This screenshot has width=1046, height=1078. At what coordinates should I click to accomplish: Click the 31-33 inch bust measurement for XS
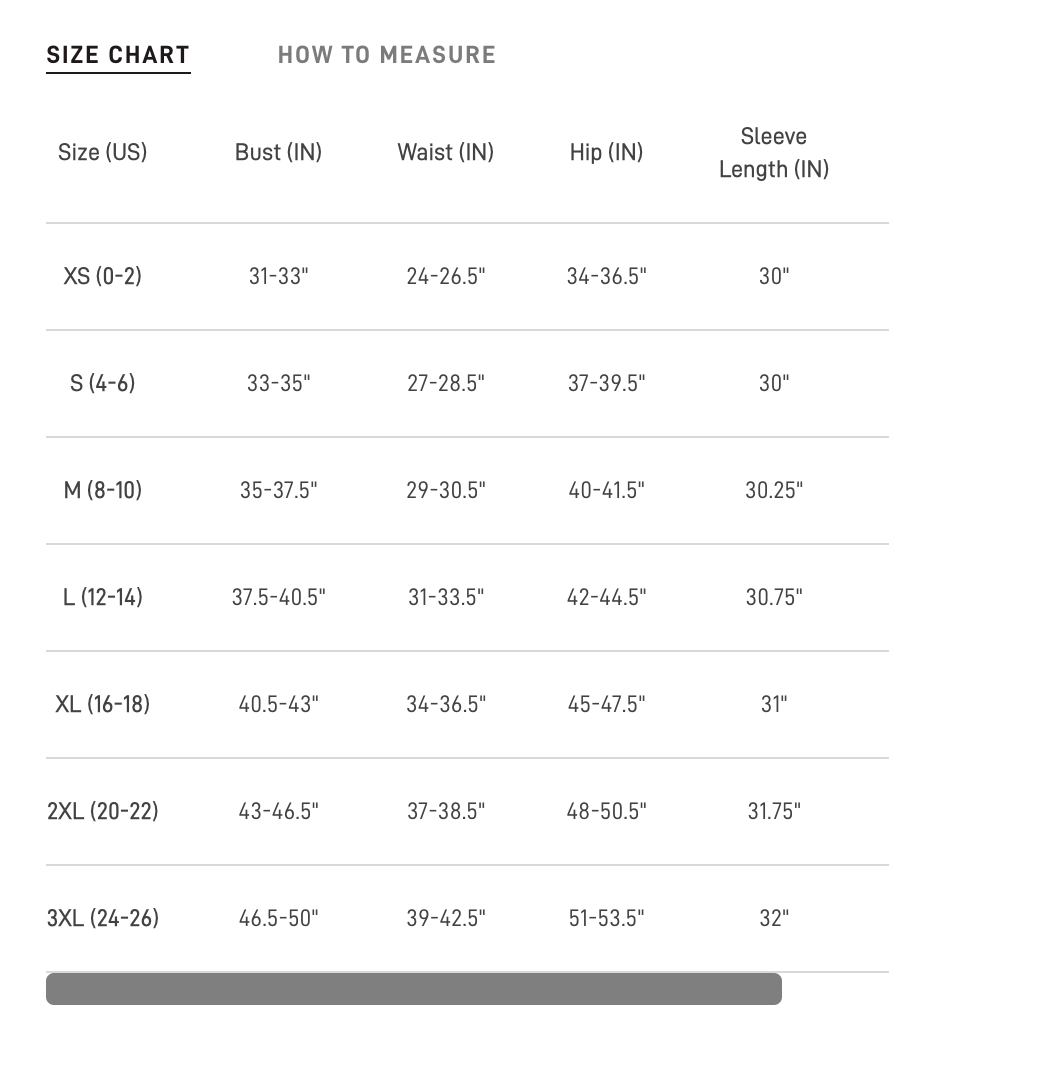(278, 276)
